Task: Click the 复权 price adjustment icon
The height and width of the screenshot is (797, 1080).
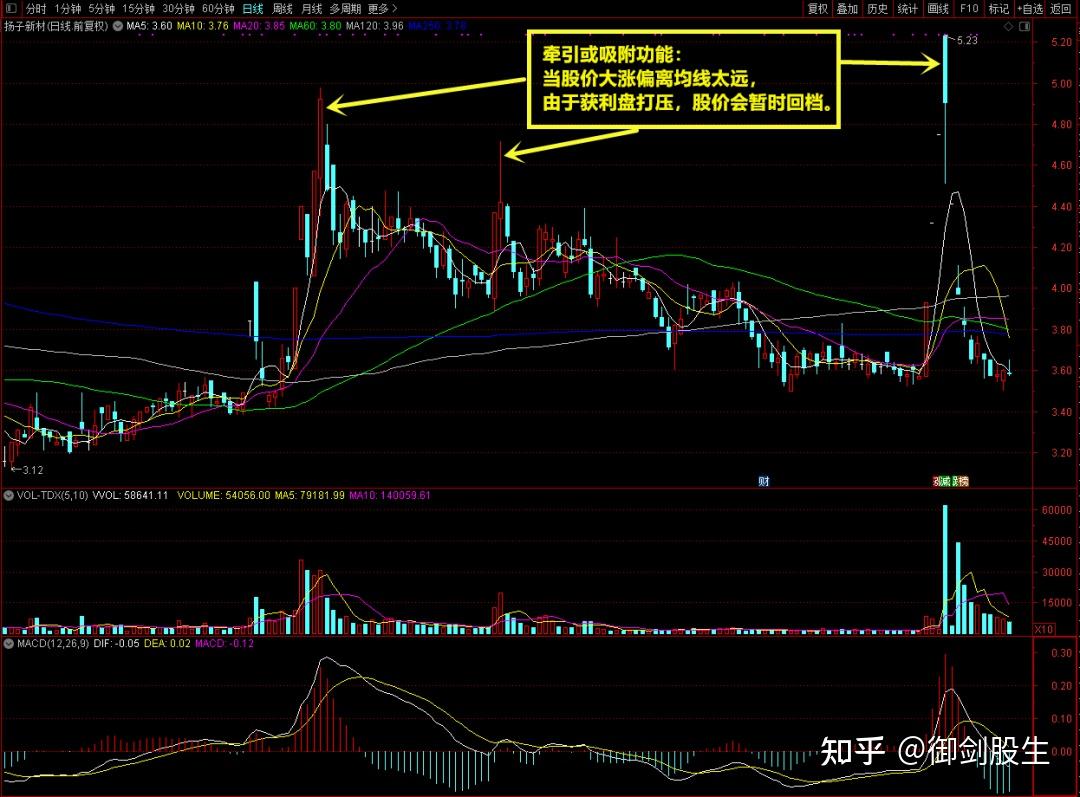Action: (x=817, y=8)
